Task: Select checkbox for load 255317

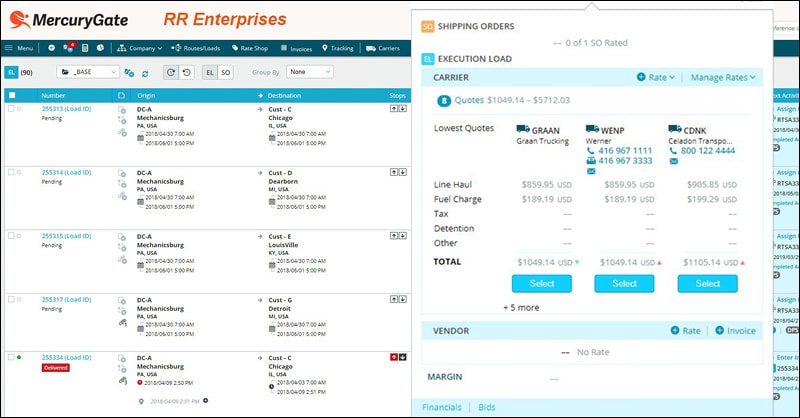Action: tap(11, 299)
